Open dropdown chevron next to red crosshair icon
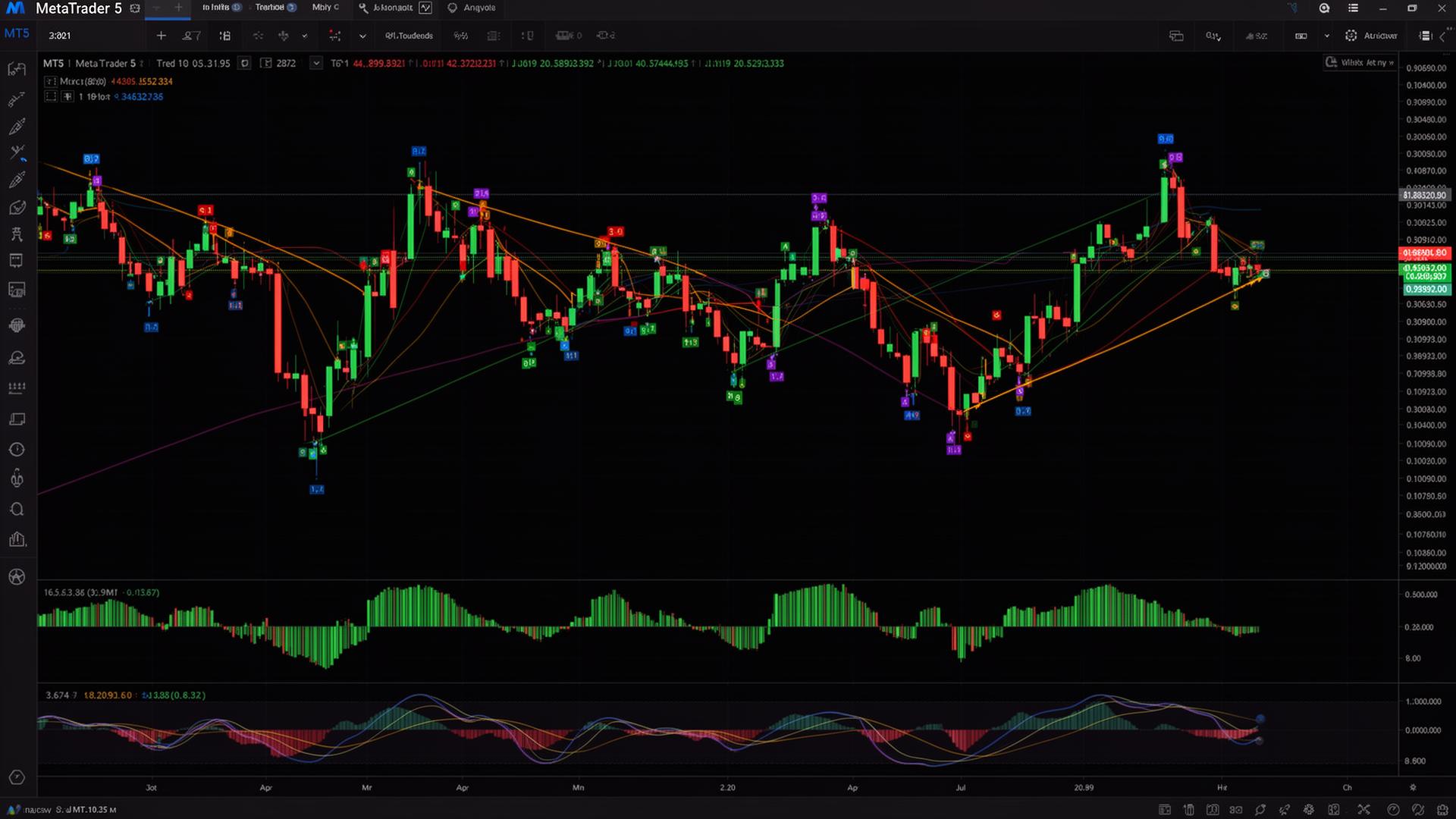 coord(362,36)
